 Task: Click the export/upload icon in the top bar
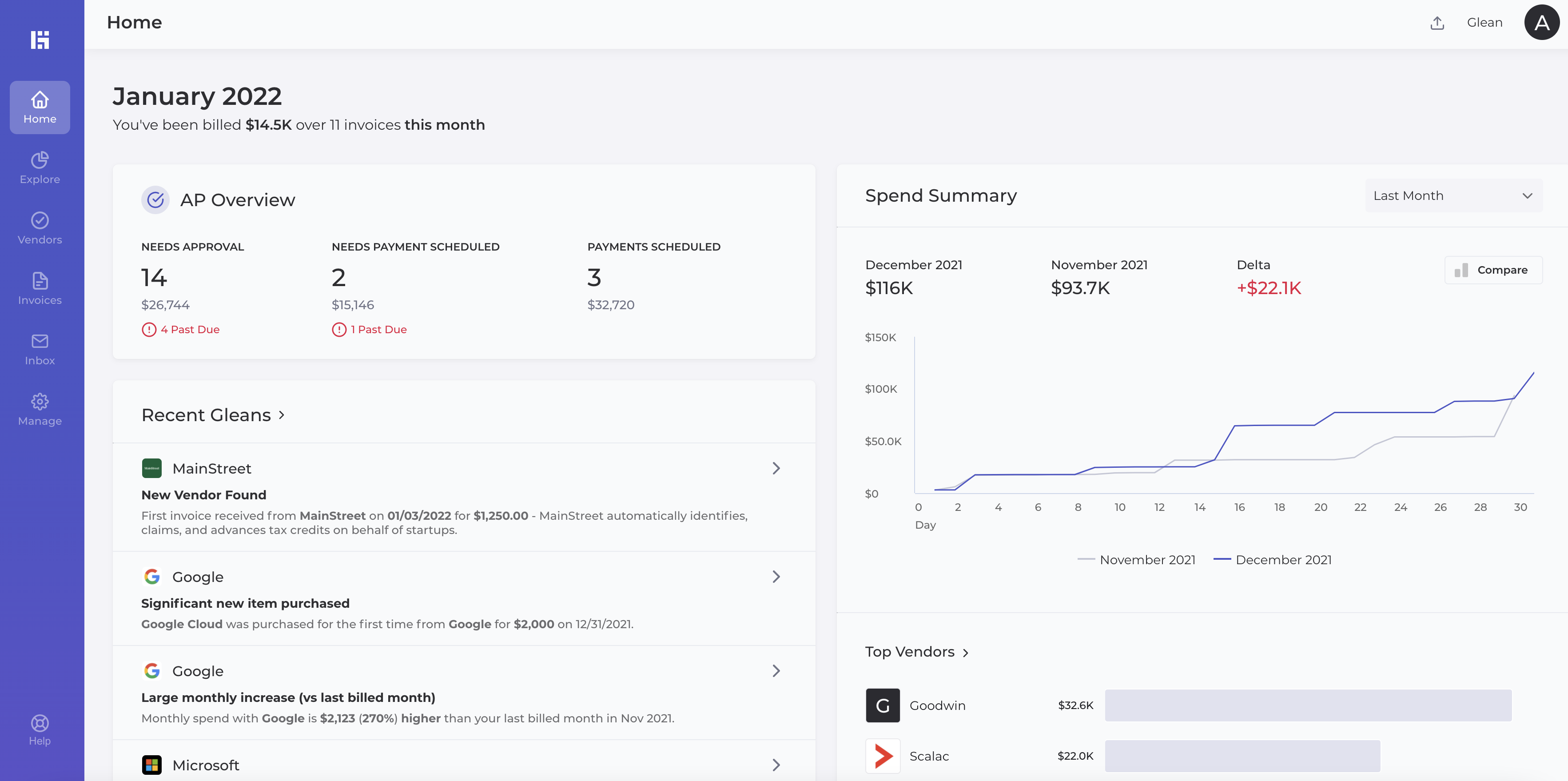1437,22
